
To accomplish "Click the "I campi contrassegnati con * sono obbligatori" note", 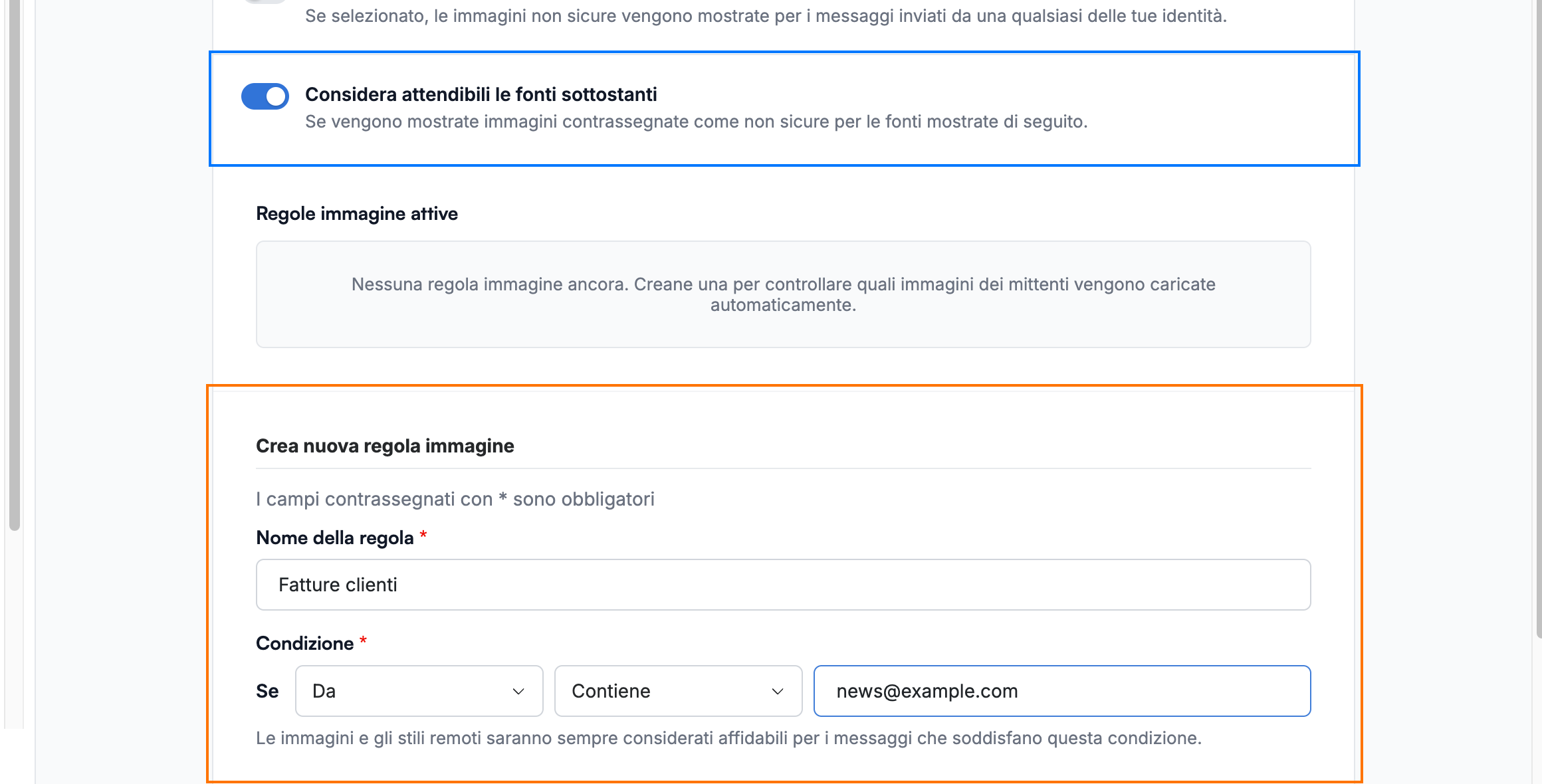I will (x=455, y=499).
